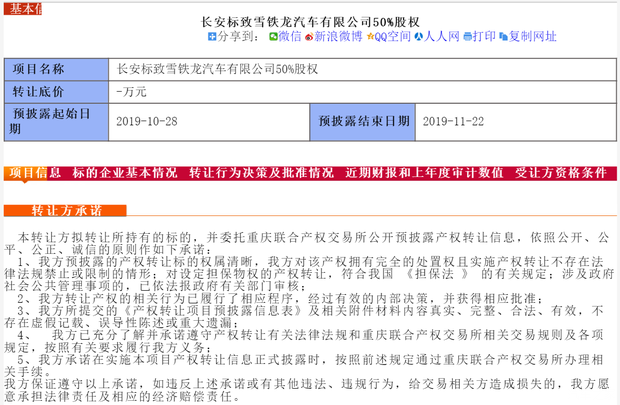Share to 新浪微博 using its icon

pos(310,37)
